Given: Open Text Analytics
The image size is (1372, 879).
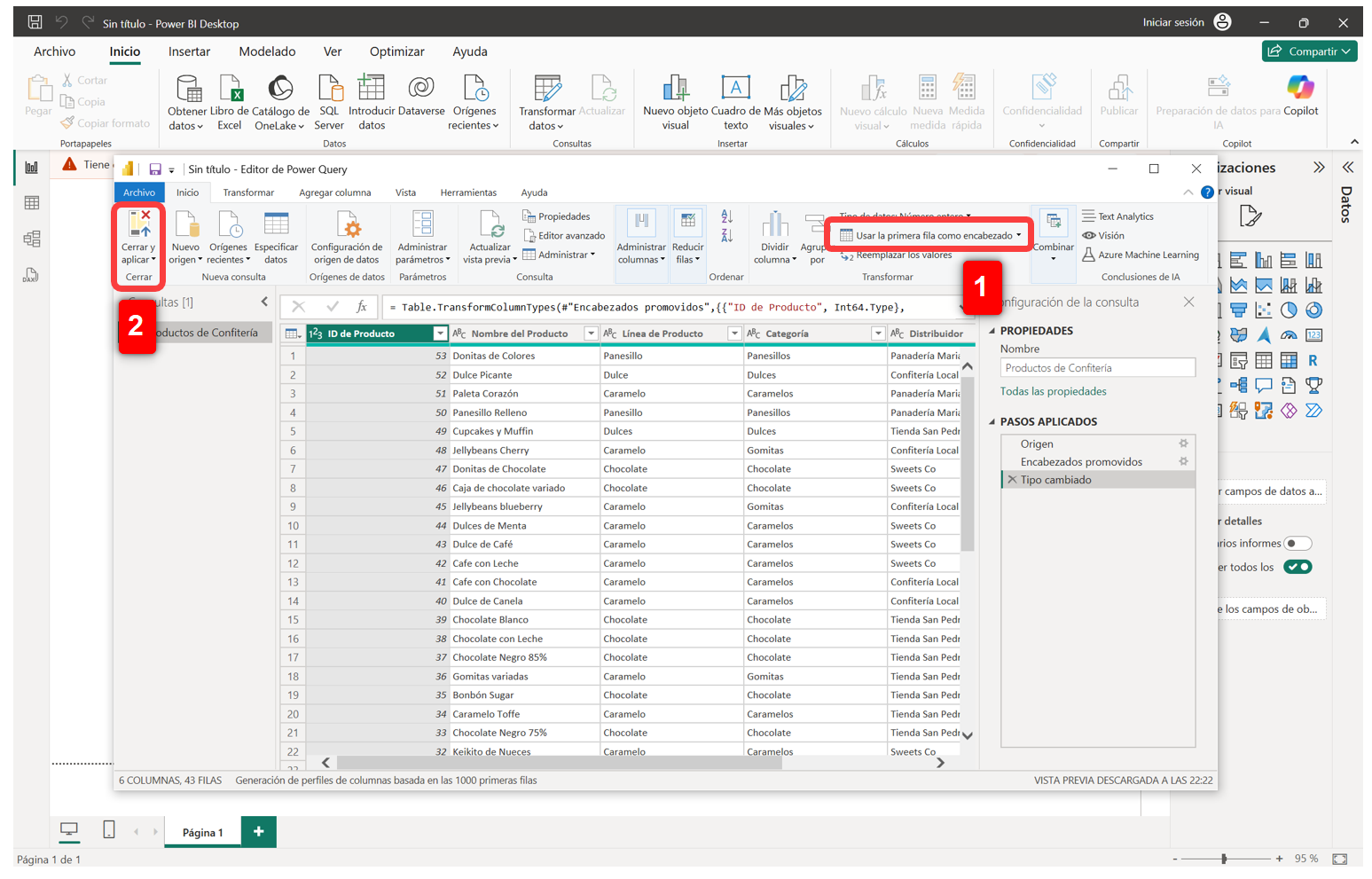Looking at the screenshot, I should coord(1117,216).
